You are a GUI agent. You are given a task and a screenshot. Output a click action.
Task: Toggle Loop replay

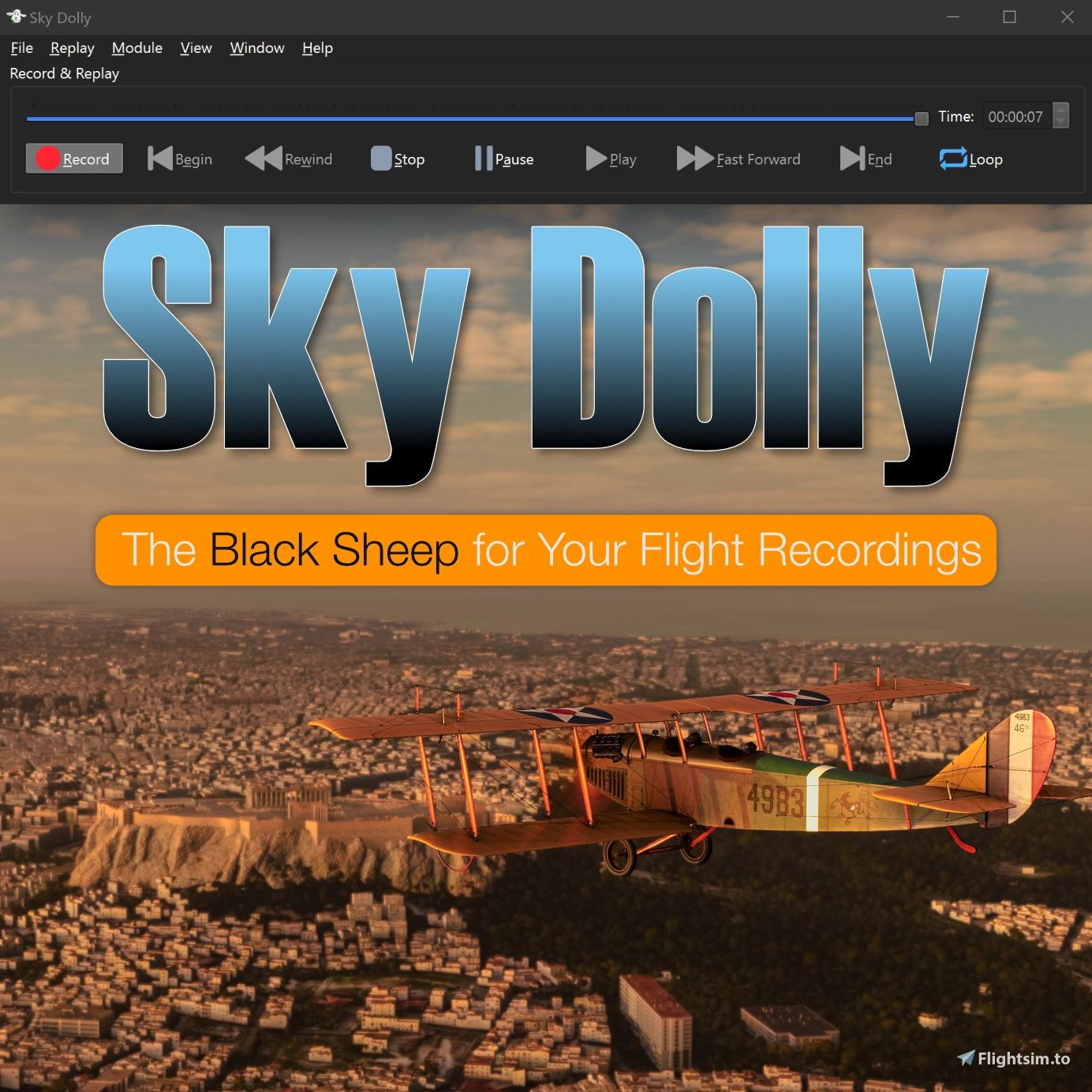970,159
